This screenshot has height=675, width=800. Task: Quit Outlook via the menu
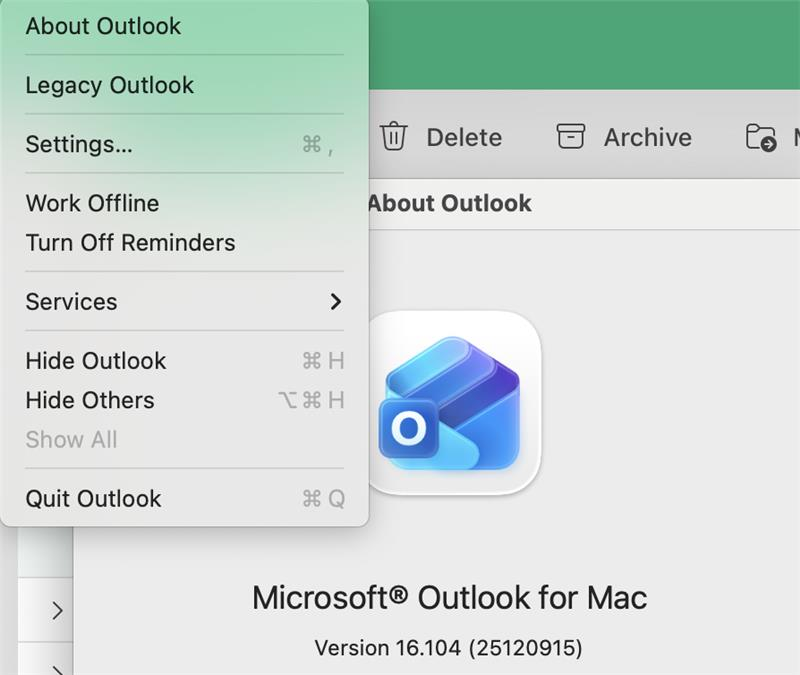coord(184,498)
